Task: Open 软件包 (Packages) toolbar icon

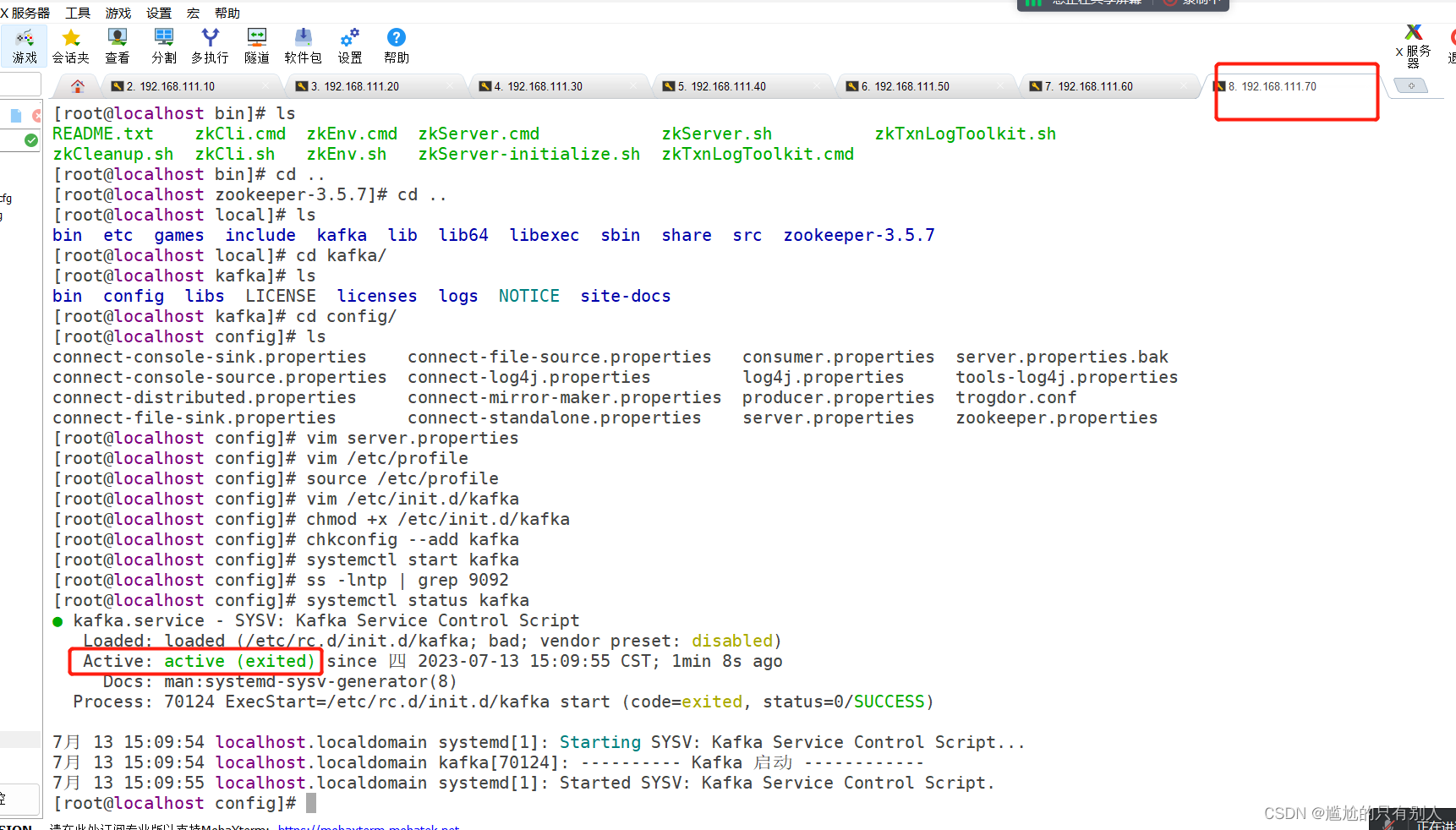Action: click(303, 46)
